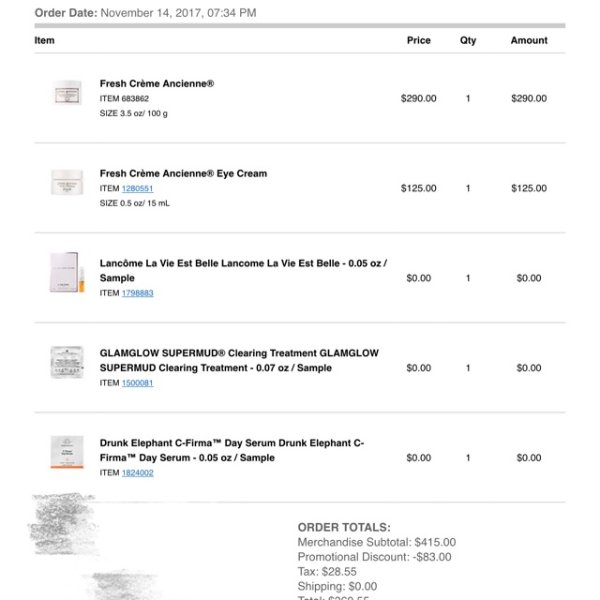
Task: Click the ORDER TOTALS heading
Action: [344, 528]
